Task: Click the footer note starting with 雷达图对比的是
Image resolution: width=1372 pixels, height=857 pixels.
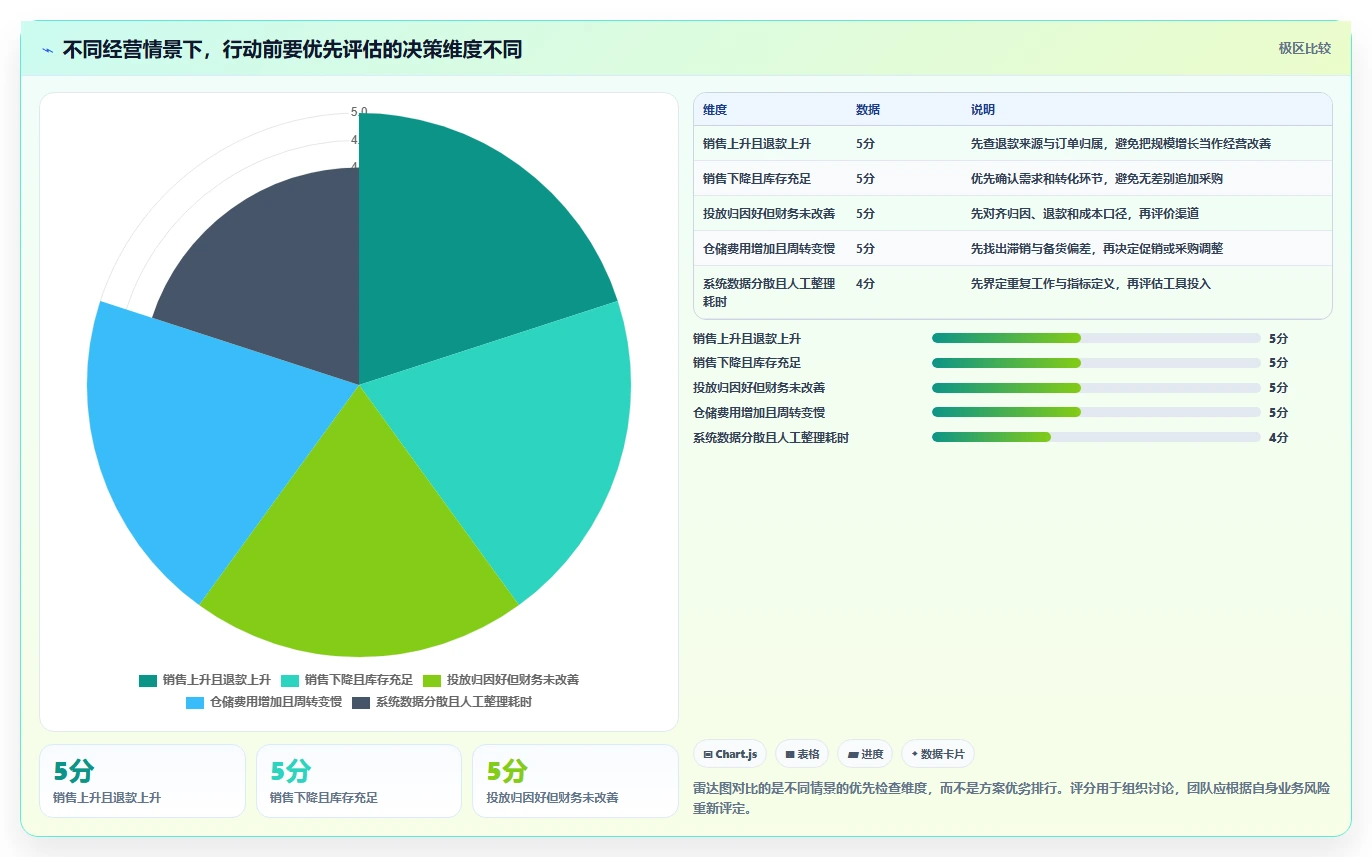Action: [1012, 798]
